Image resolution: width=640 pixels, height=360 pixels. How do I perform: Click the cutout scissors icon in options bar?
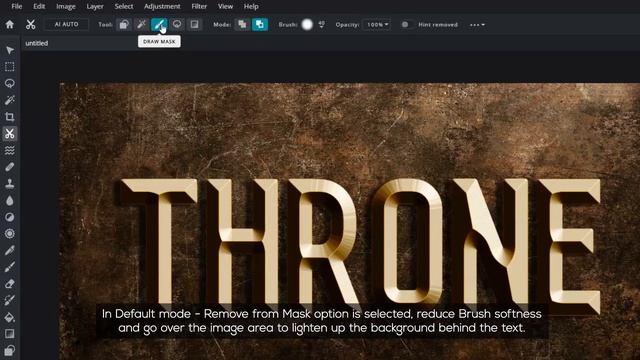coord(31,24)
